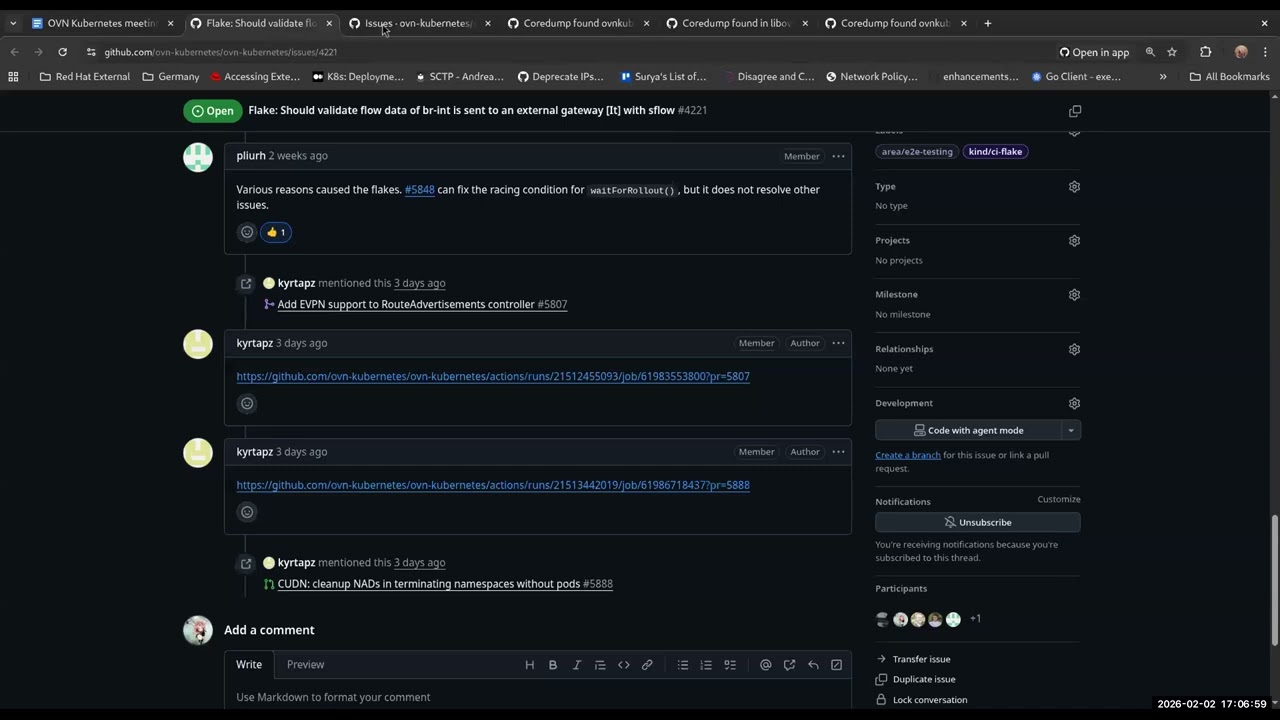Copy issue title link icon in header
This screenshot has height=720, width=1280.
point(1075,111)
